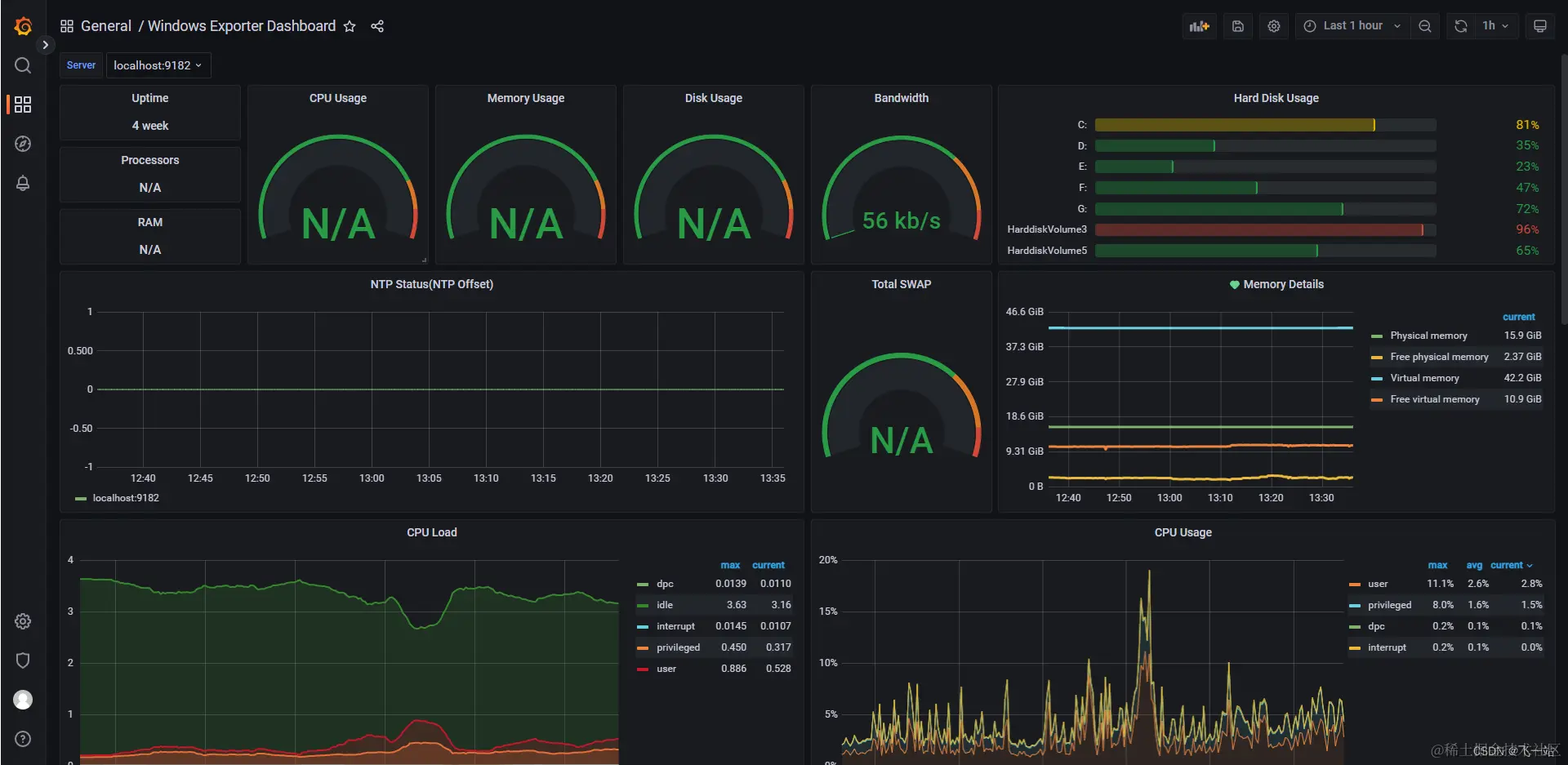Open the CPU Load panel title
This screenshot has width=1568, height=765.
coord(432,532)
